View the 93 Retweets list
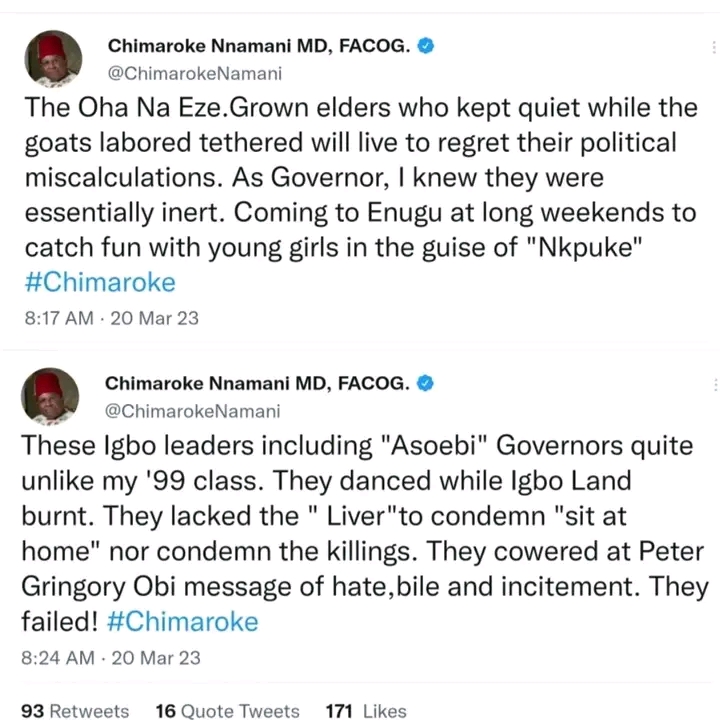 tap(75, 711)
